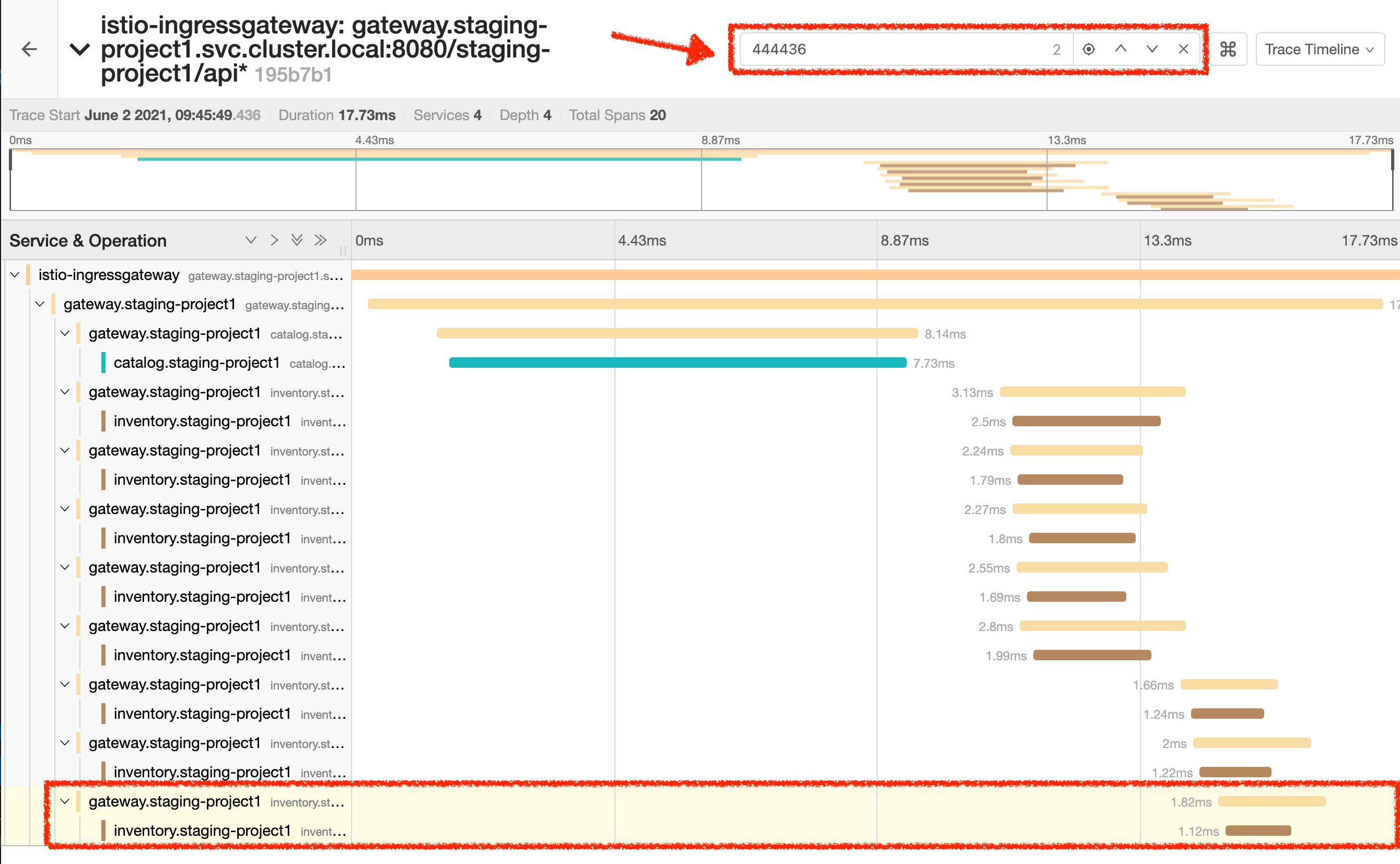Select the catalog.staging-project1 span row
This screenshot has height=864, width=1400.
point(196,363)
